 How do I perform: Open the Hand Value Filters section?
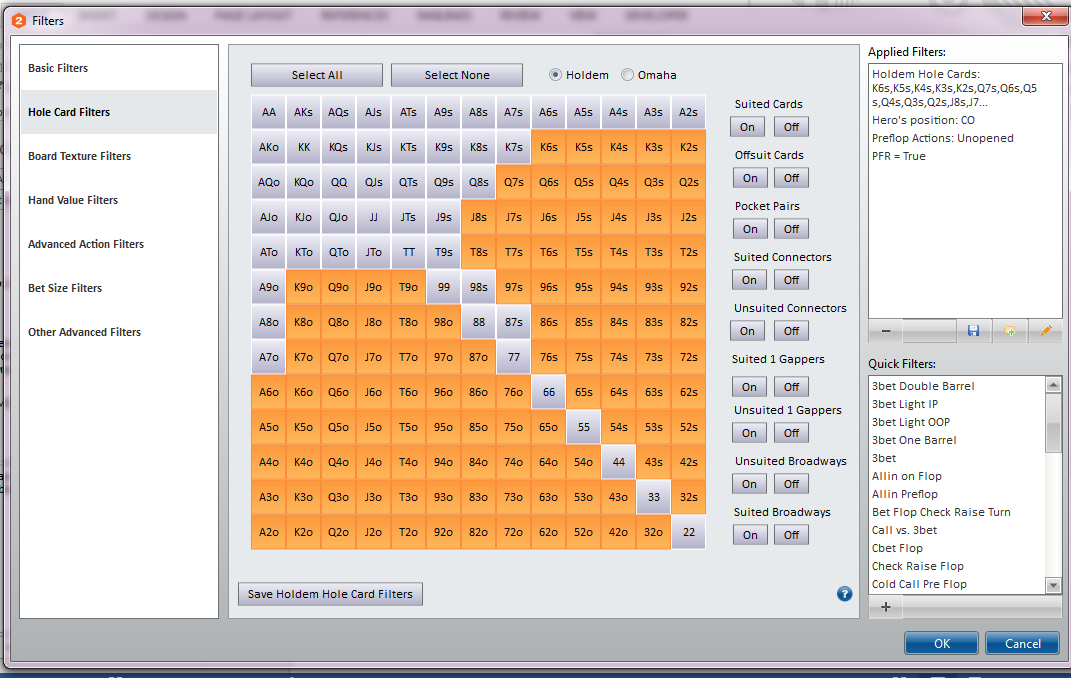[119, 200]
